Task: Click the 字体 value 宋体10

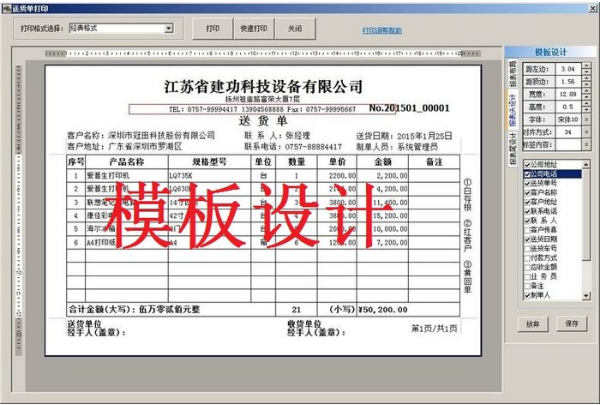Action: tap(568, 120)
